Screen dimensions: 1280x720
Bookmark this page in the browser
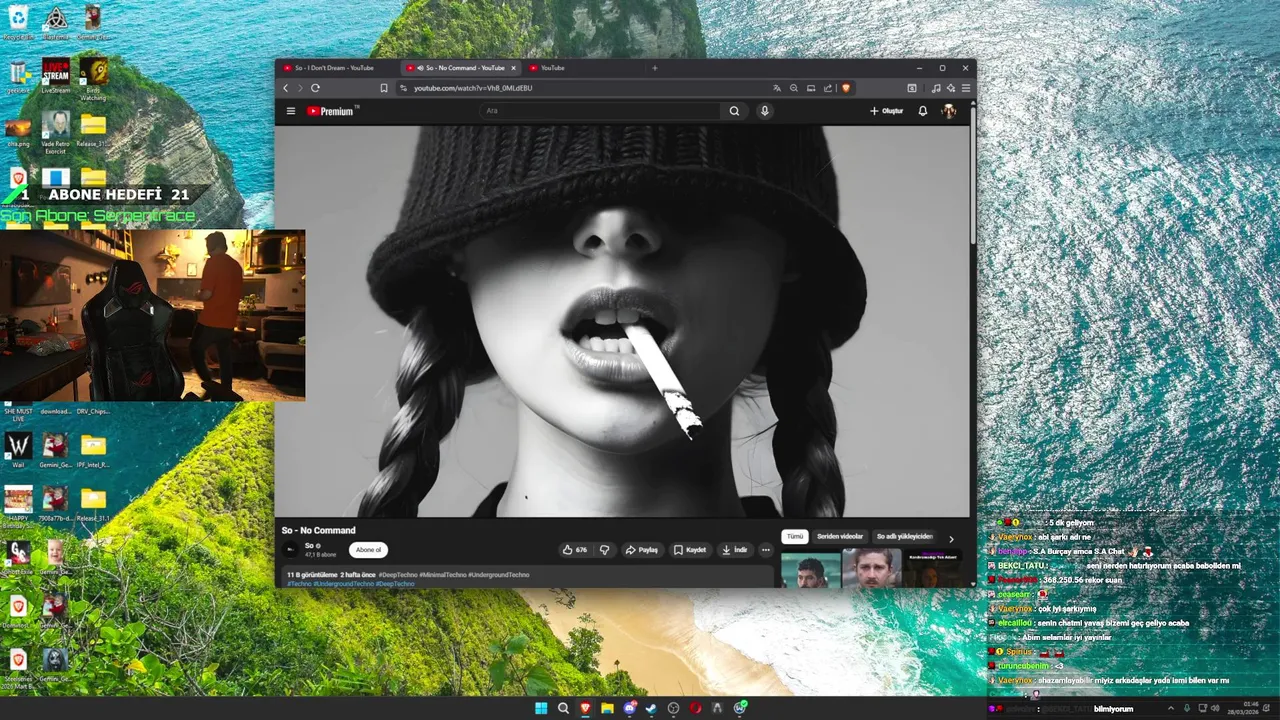383,88
